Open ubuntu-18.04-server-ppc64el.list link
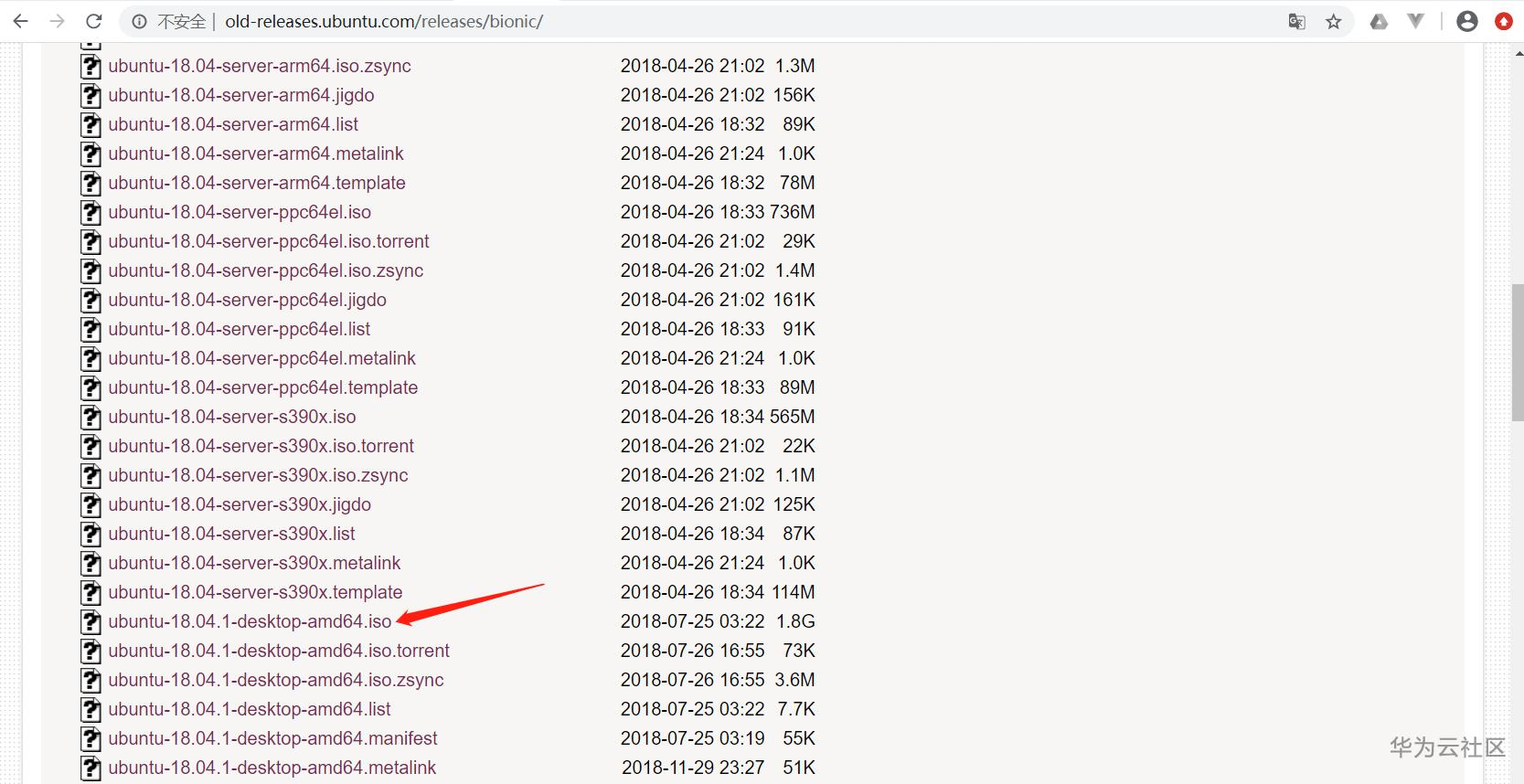Viewport: 1524px width, 784px height. [240, 329]
